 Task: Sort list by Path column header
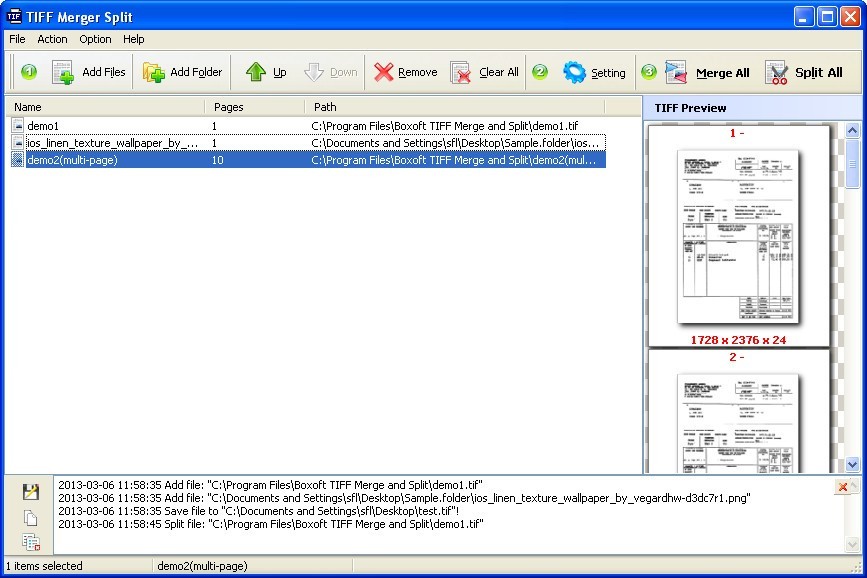pos(455,107)
